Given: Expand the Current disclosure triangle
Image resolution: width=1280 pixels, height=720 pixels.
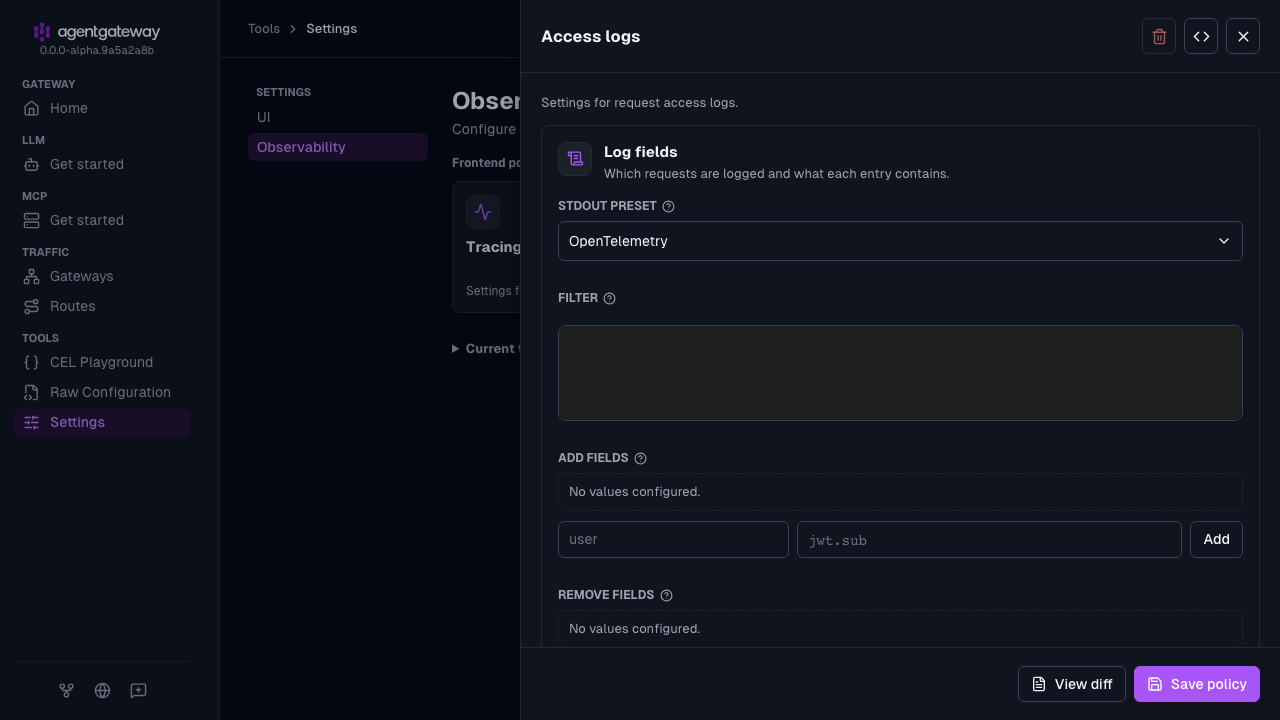Looking at the screenshot, I should coord(456,349).
